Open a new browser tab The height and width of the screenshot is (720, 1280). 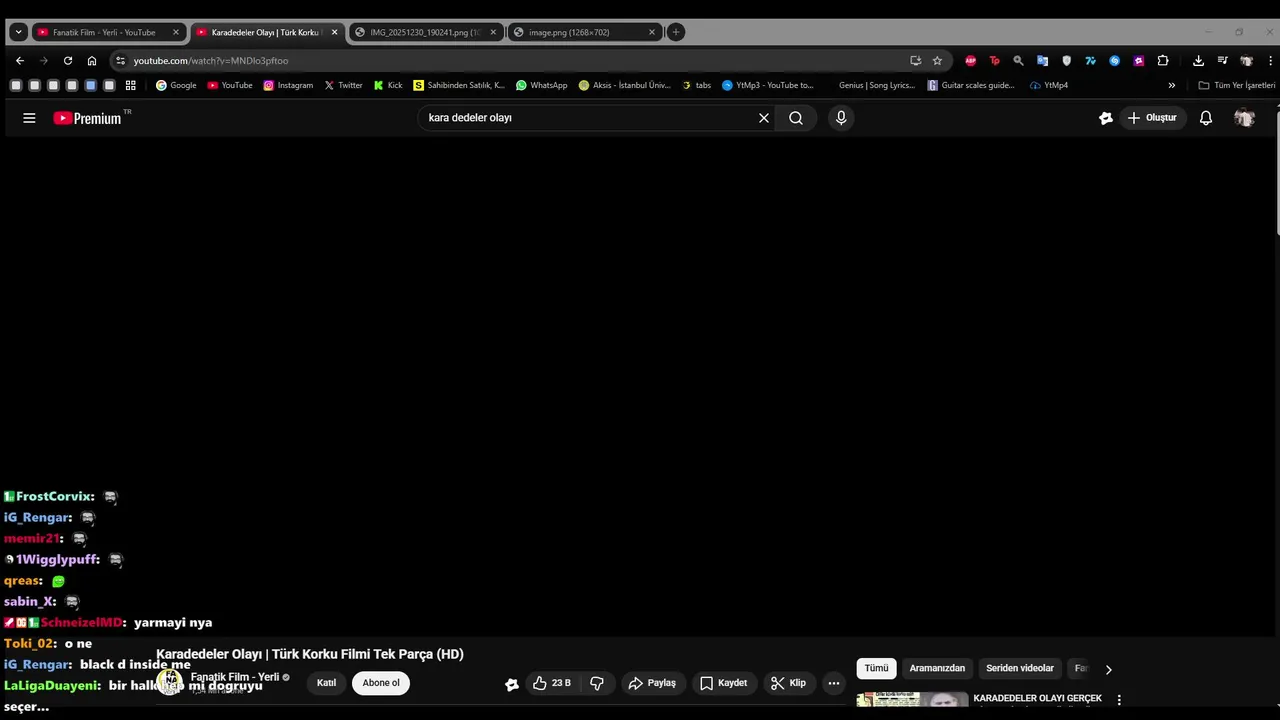(676, 32)
